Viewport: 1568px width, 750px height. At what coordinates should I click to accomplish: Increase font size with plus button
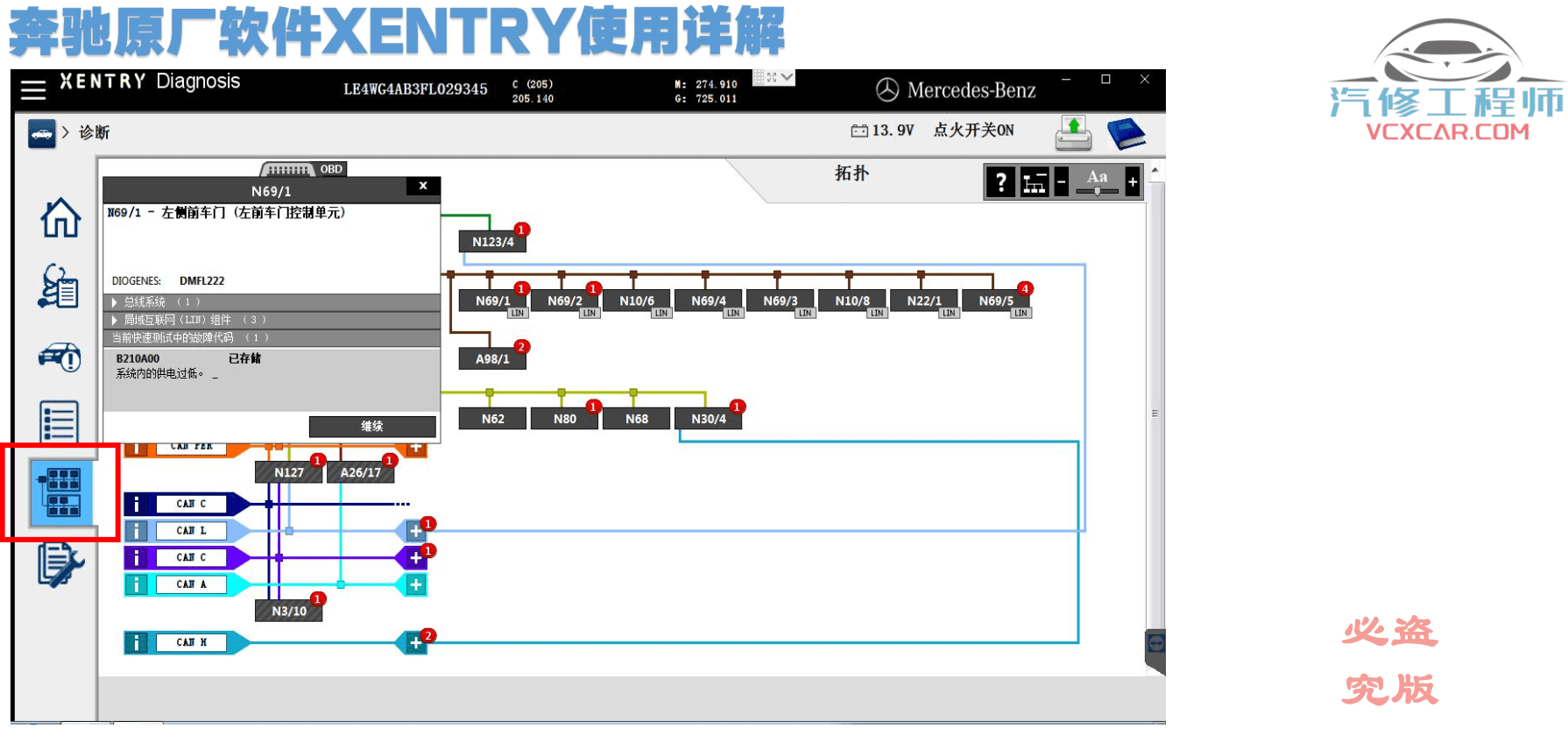1133,182
